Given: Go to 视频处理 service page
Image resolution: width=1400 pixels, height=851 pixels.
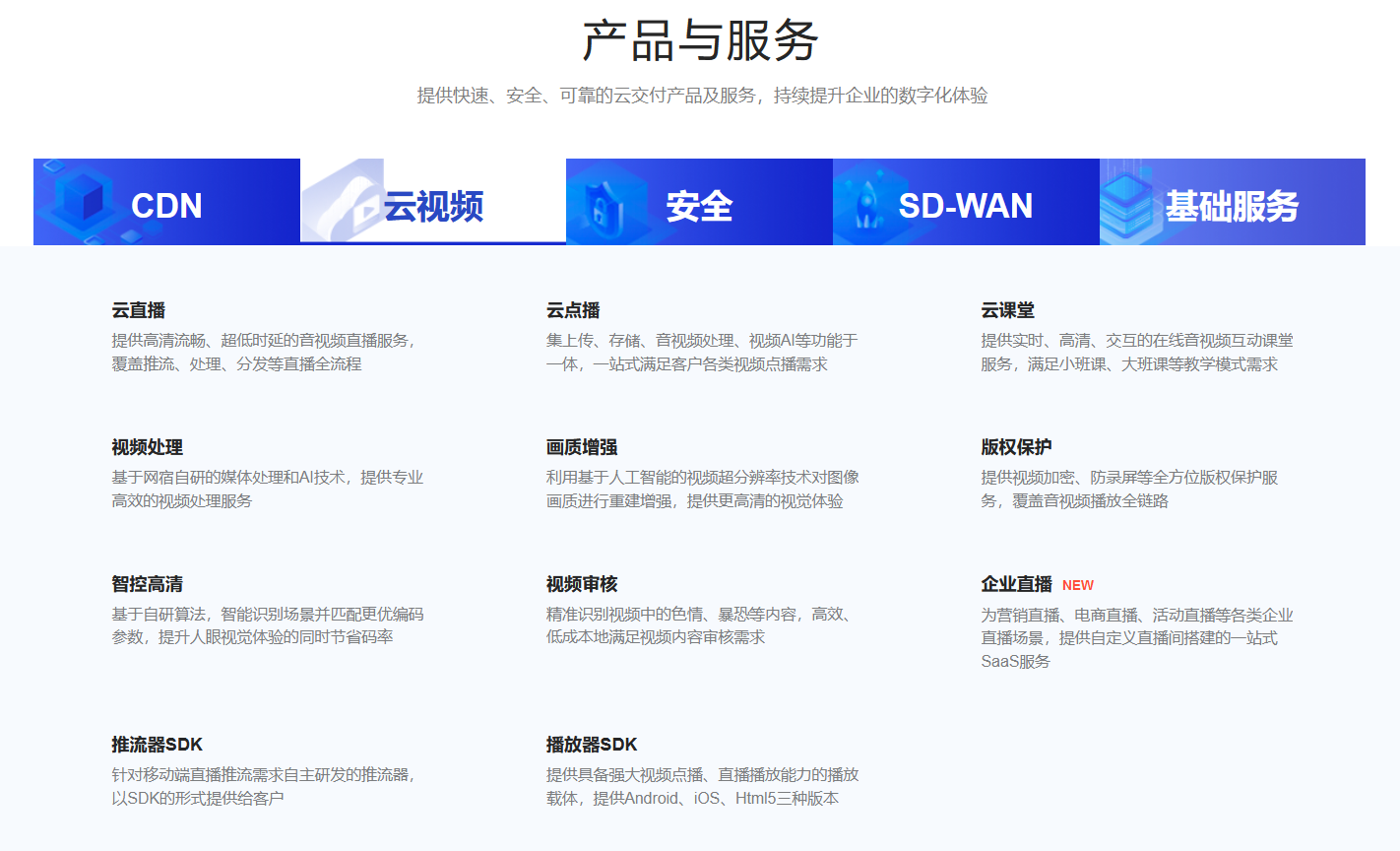Looking at the screenshot, I should pyautogui.click(x=148, y=447).
